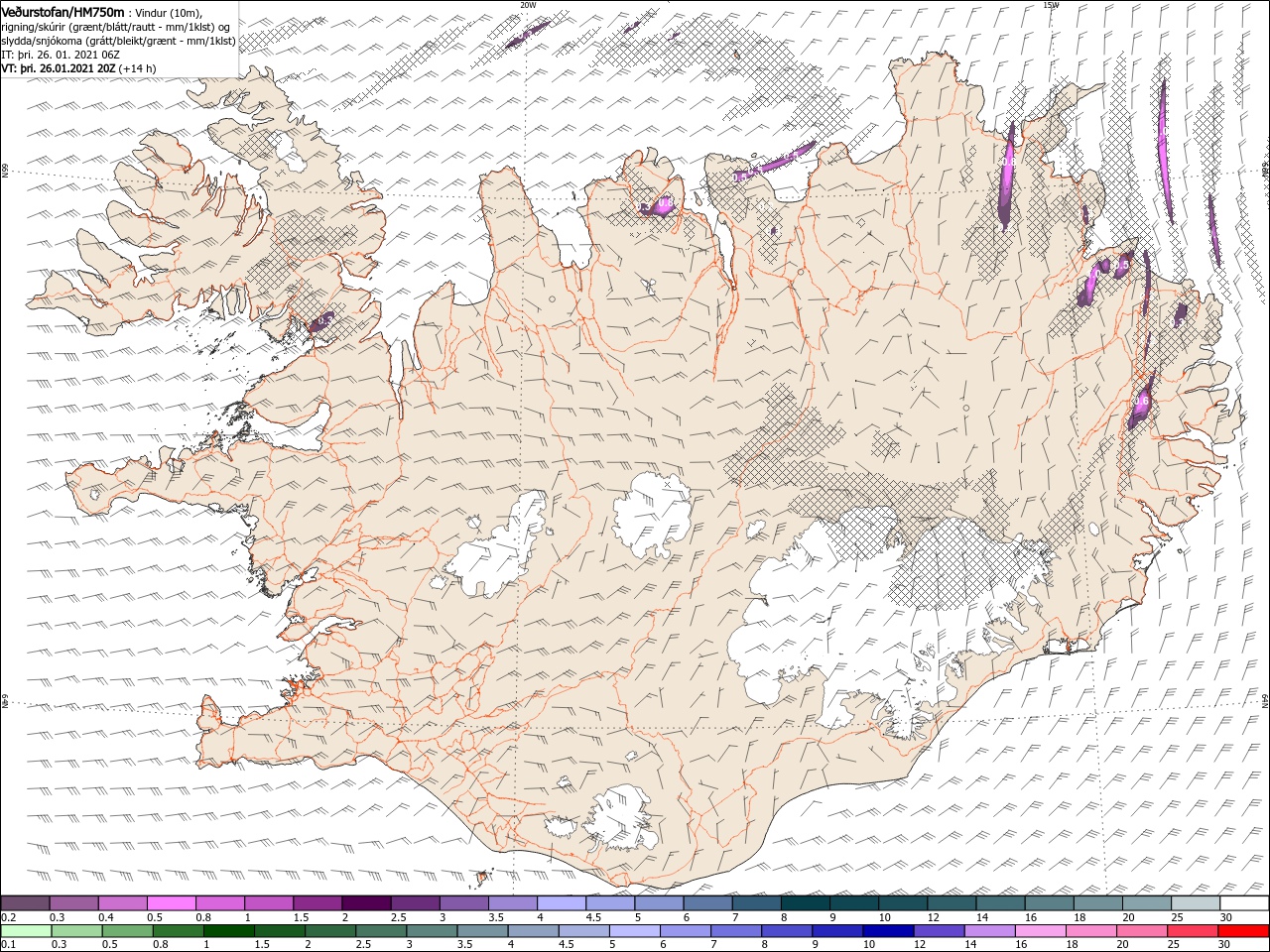
Task: Click the pale green 0.1 rain legend swatch
Action: [x=26, y=931]
